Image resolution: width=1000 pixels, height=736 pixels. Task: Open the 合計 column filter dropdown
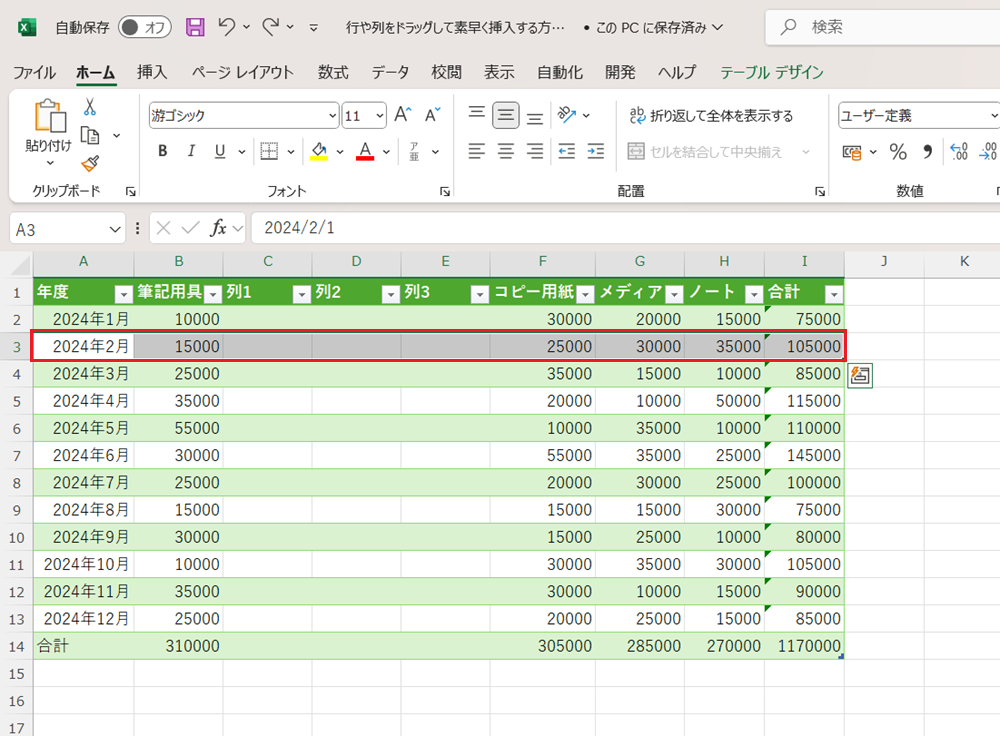(834, 293)
